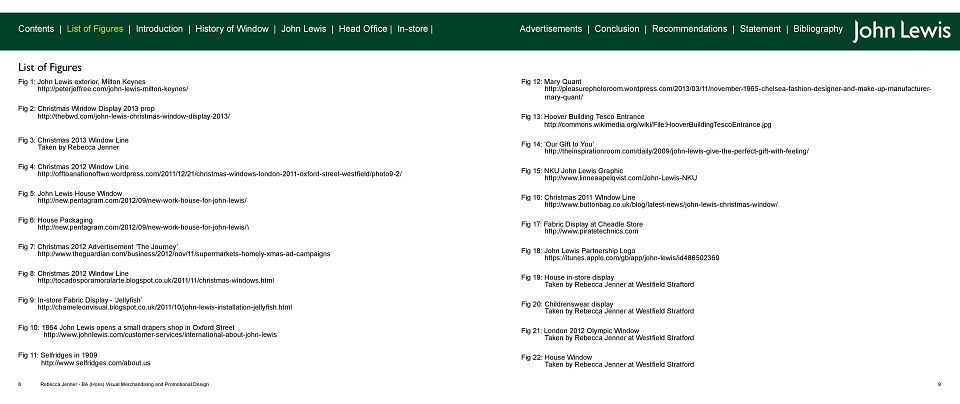Select Fig 6 House Packaging caption
This screenshot has height=404, width=960.
pyautogui.click(x=55, y=220)
